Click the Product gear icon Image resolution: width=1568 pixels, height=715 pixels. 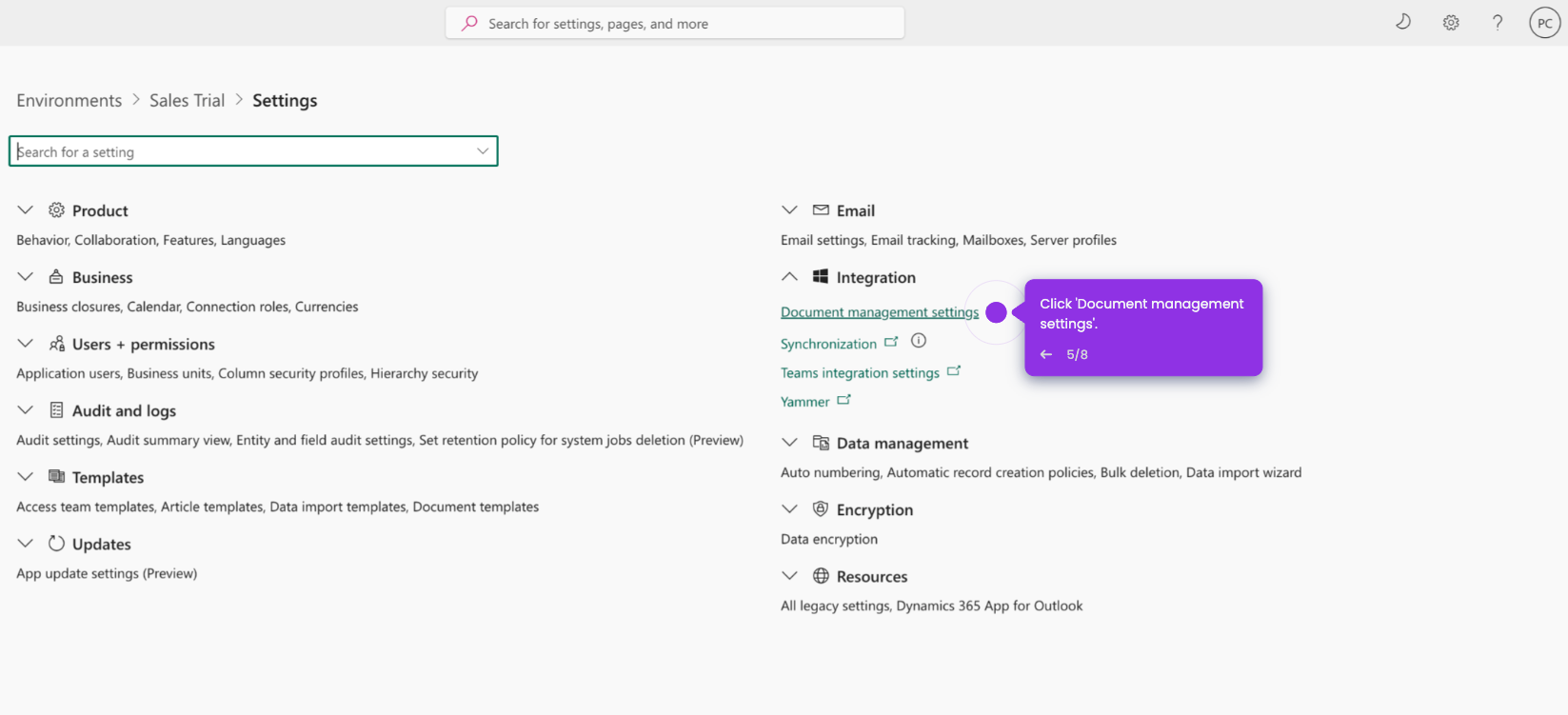pyautogui.click(x=57, y=209)
